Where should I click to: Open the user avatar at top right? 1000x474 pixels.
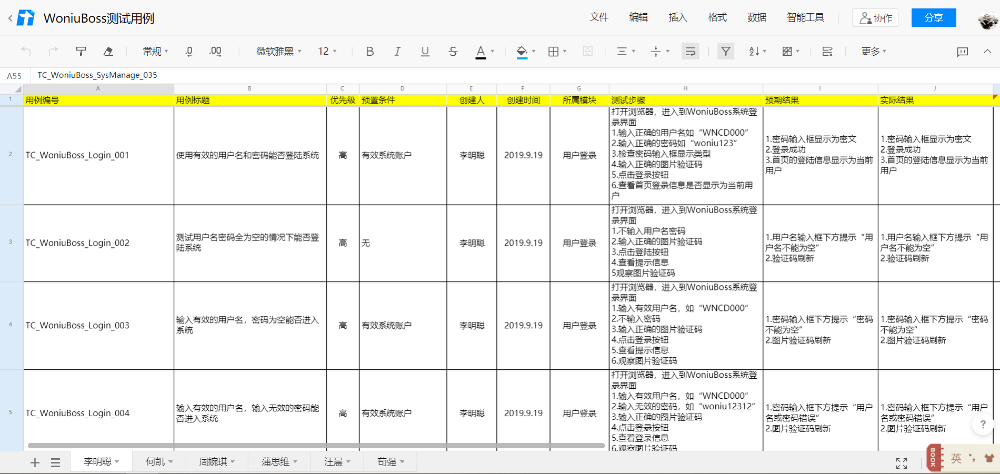pos(988,19)
